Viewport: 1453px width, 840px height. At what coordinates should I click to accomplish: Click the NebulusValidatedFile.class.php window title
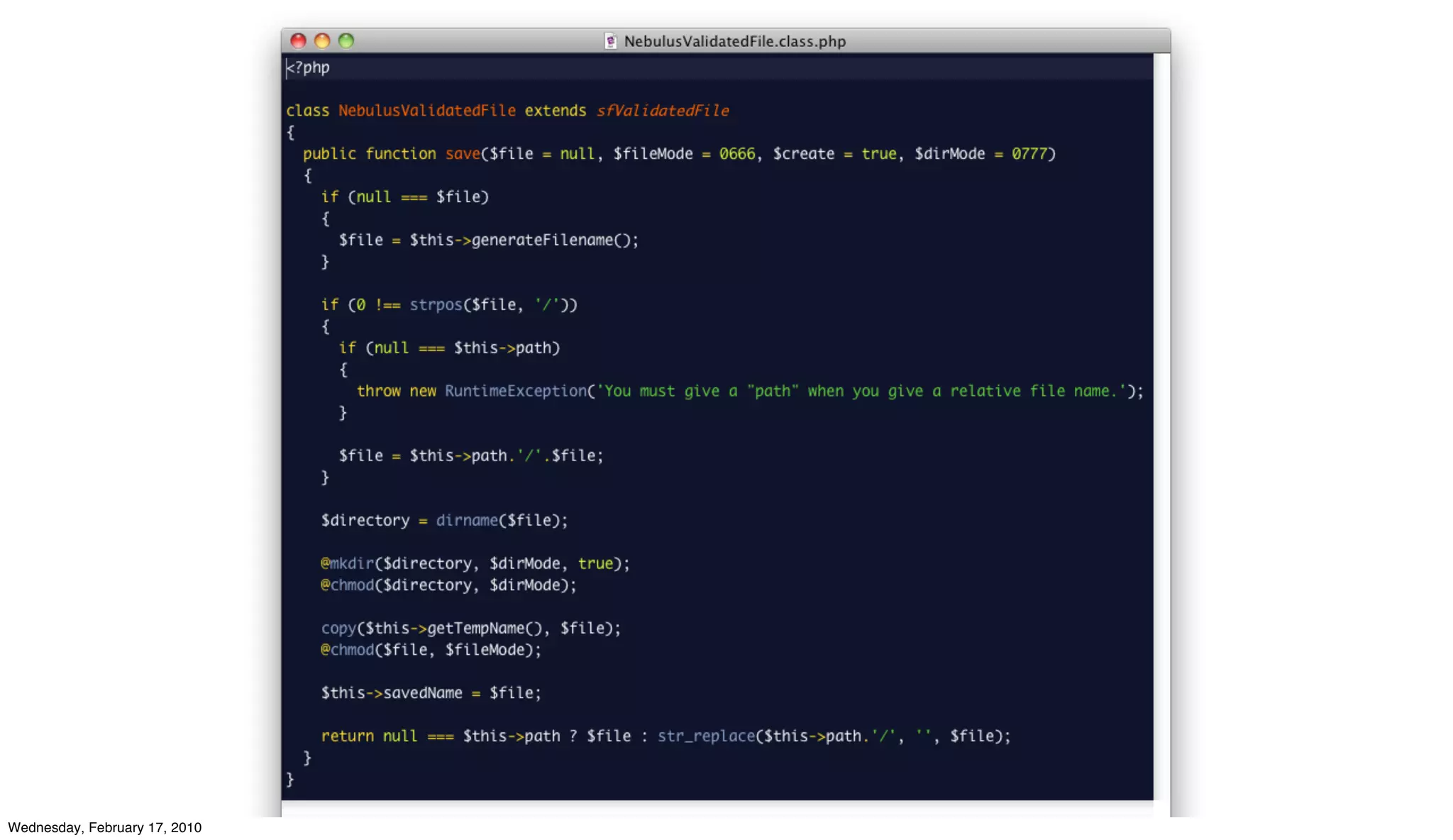pos(734,41)
